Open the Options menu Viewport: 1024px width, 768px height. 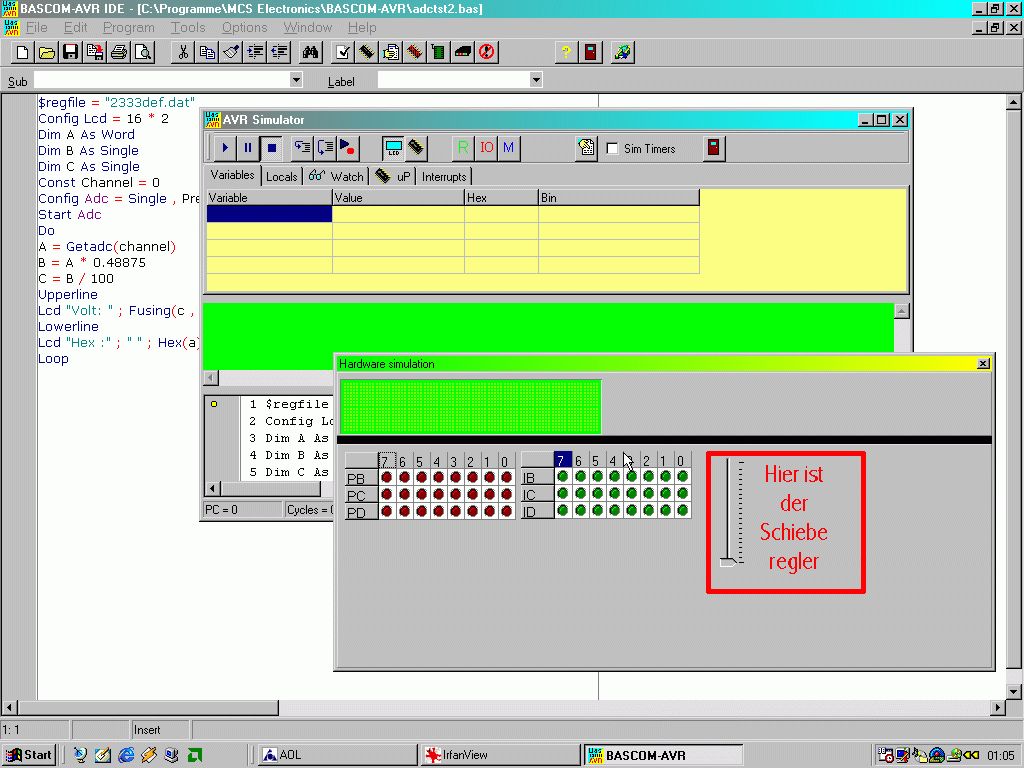pyautogui.click(x=244, y=27)
